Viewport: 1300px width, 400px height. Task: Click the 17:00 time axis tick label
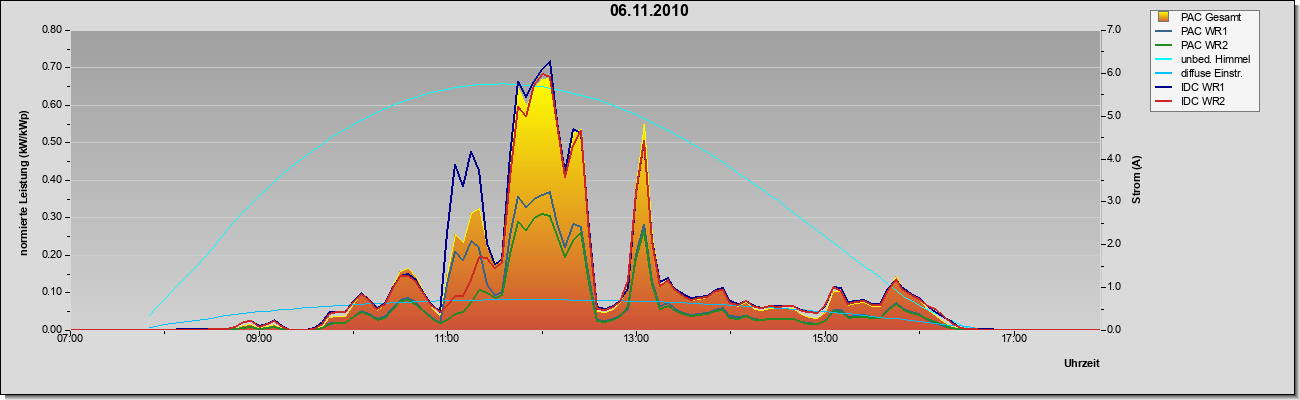coord(1013,339)
